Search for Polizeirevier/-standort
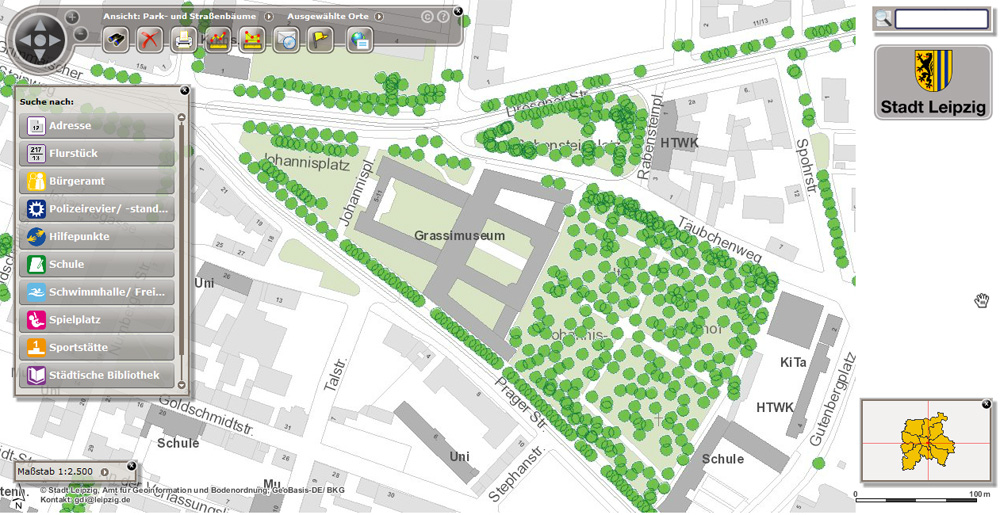Viewport: 1000px width, 515px height. point(97,208)
